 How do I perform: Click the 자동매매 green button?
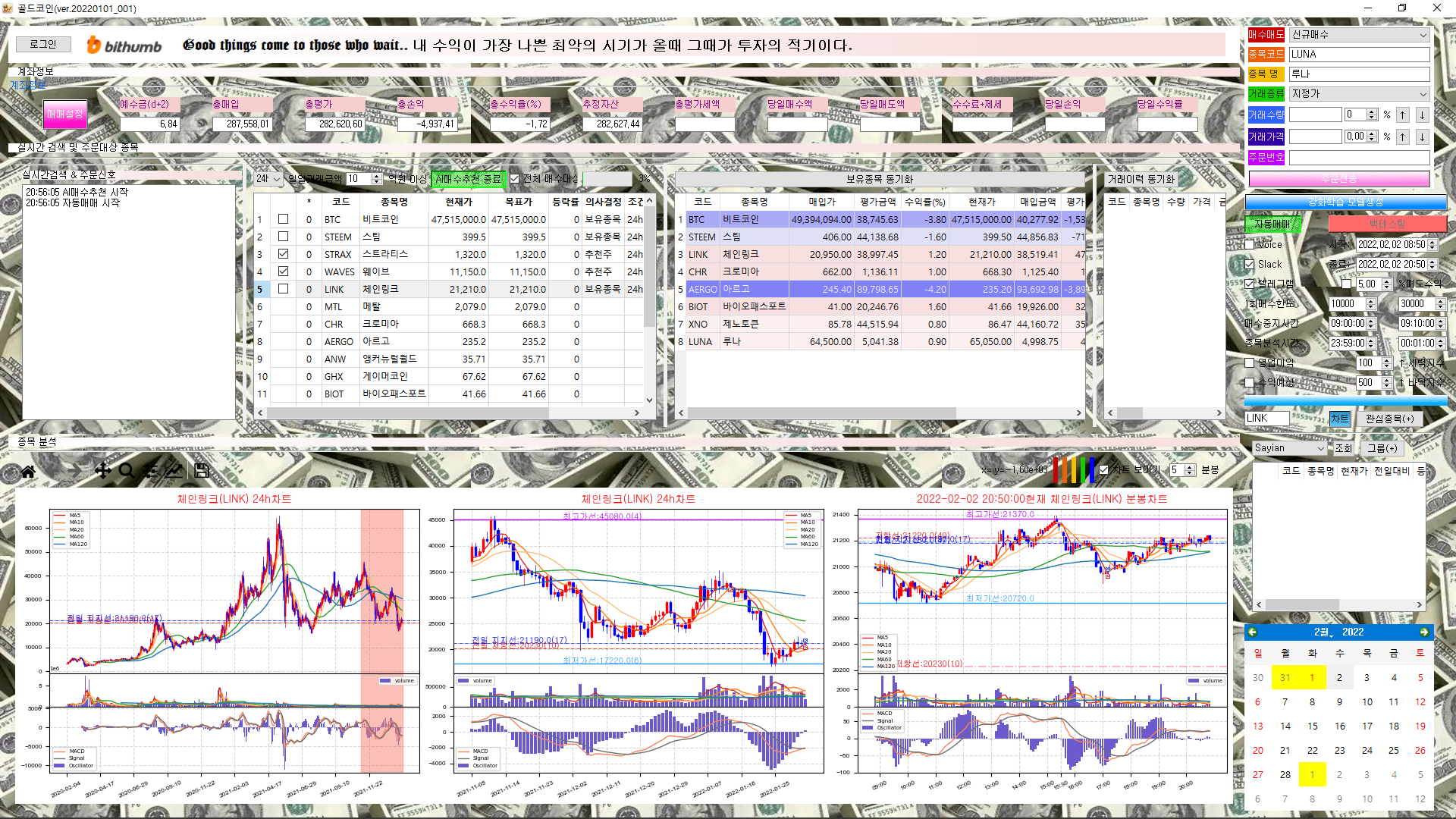click(1272, 224)
